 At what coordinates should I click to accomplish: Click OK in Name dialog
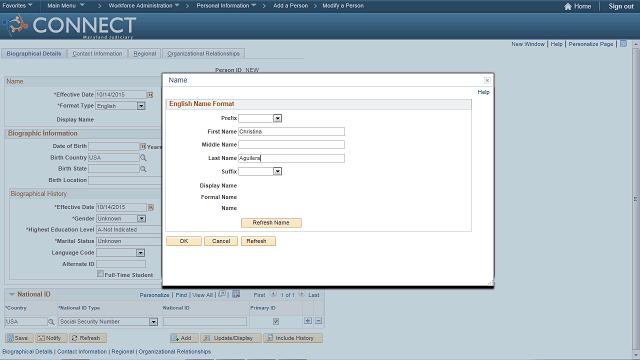184,241
